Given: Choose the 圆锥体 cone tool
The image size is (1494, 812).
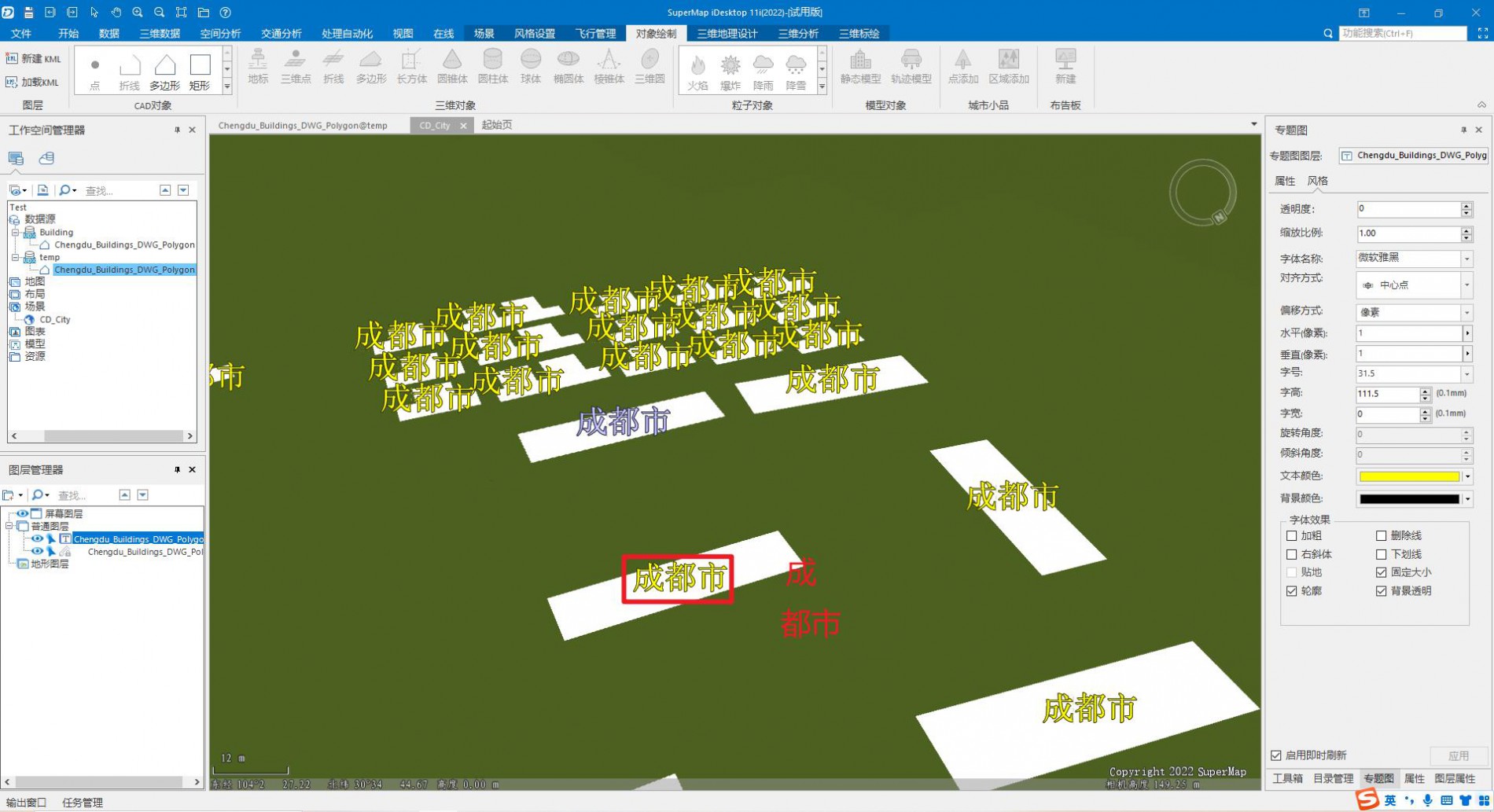Looking at the screenshot, I should point(452,67).
